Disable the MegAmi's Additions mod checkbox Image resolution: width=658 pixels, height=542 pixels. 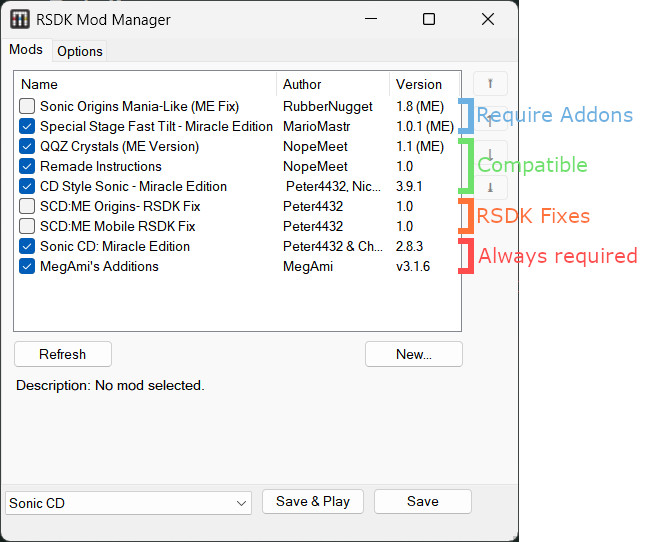pos(27,266)
